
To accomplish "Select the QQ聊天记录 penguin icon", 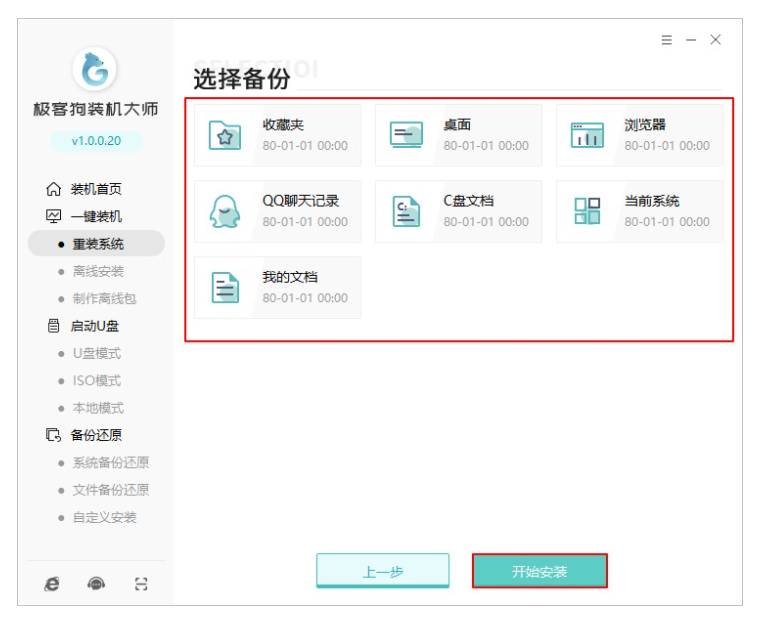I will (x=225, y=211).
